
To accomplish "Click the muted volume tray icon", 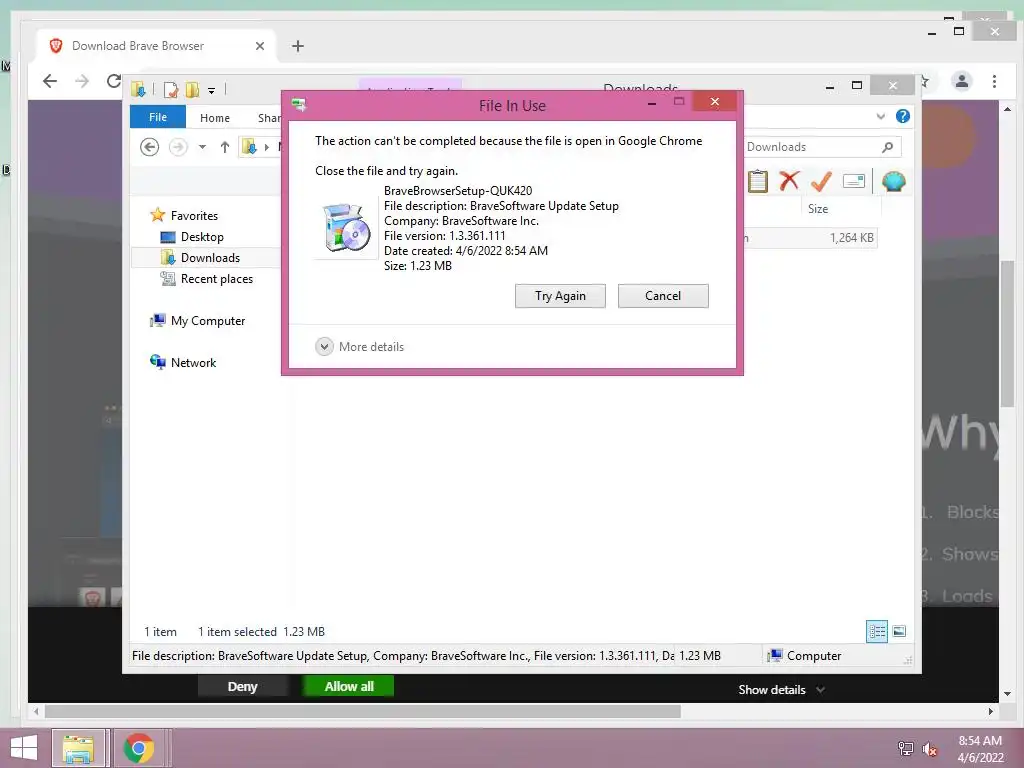I will pos(929,749).
